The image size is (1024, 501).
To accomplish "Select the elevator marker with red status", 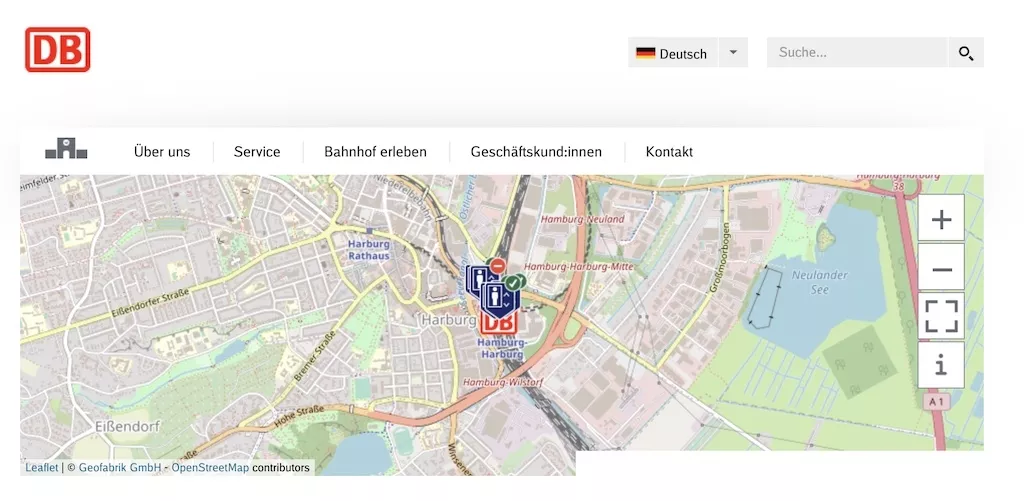I will pos(485,277).
